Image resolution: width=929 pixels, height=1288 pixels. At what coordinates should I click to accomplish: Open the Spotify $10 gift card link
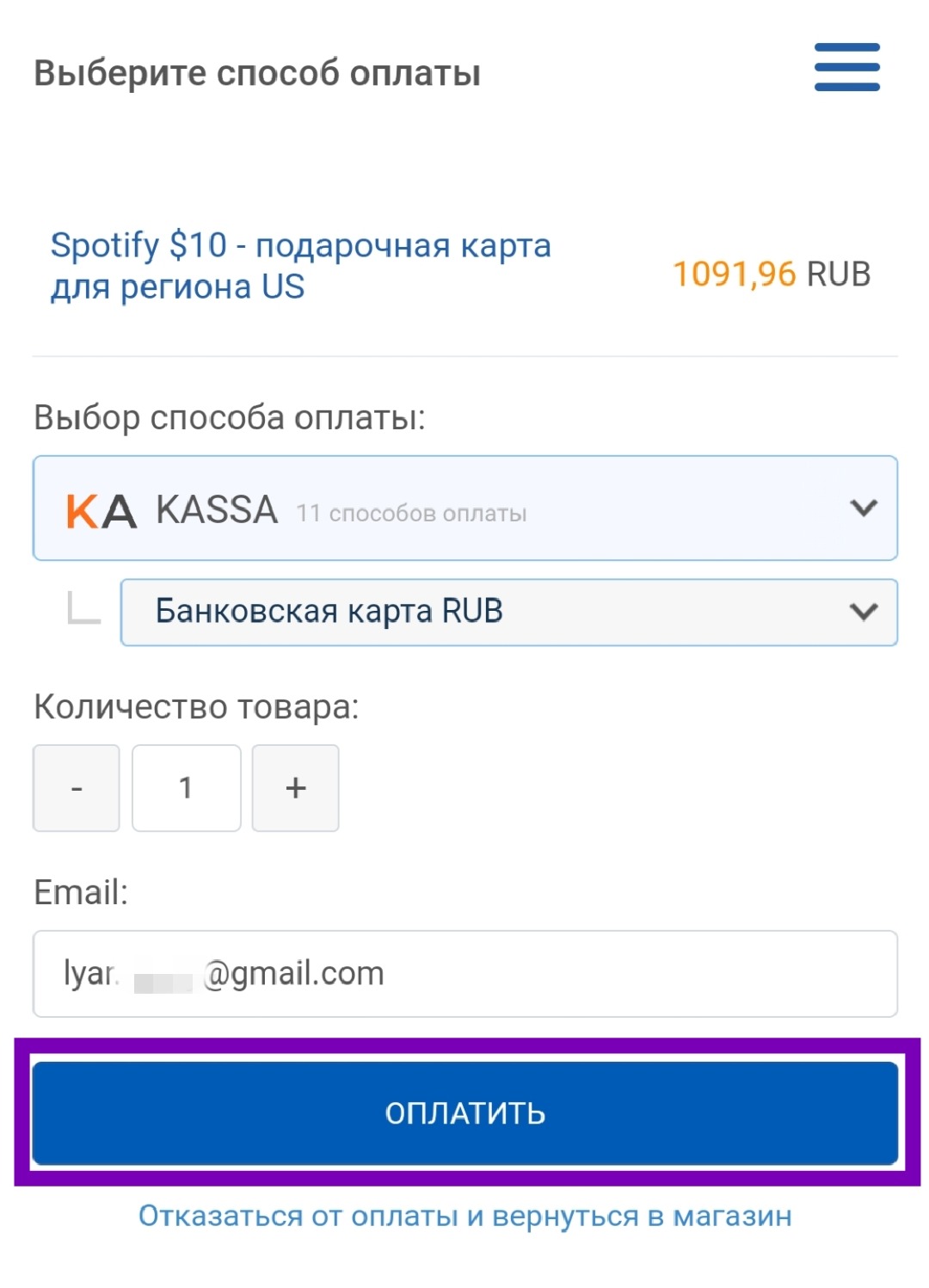(x=300, y=266)
